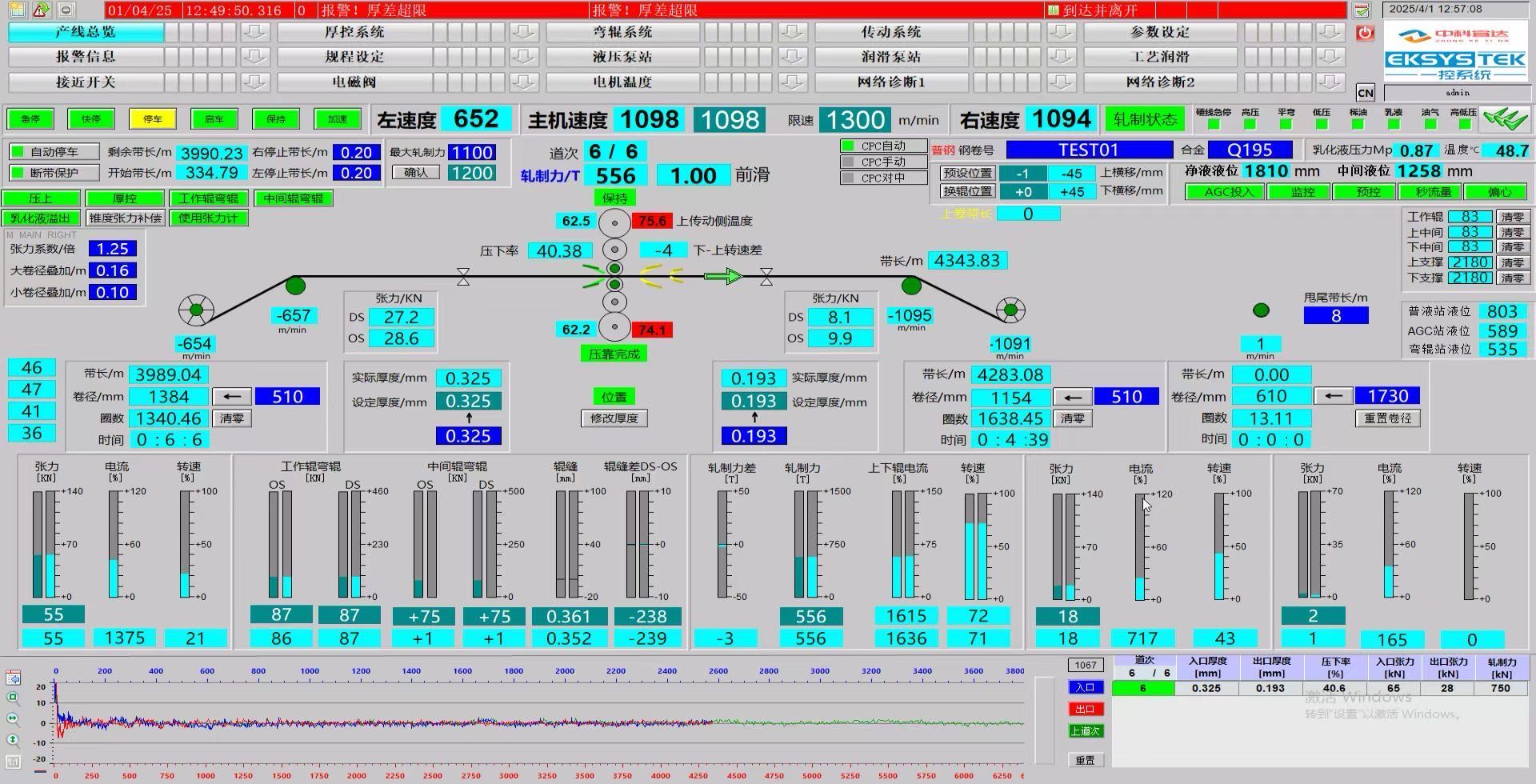Click the zoom-area magnifier icon on trend chart
This screenshot has width=1536, height=784.
coord(14,698)
